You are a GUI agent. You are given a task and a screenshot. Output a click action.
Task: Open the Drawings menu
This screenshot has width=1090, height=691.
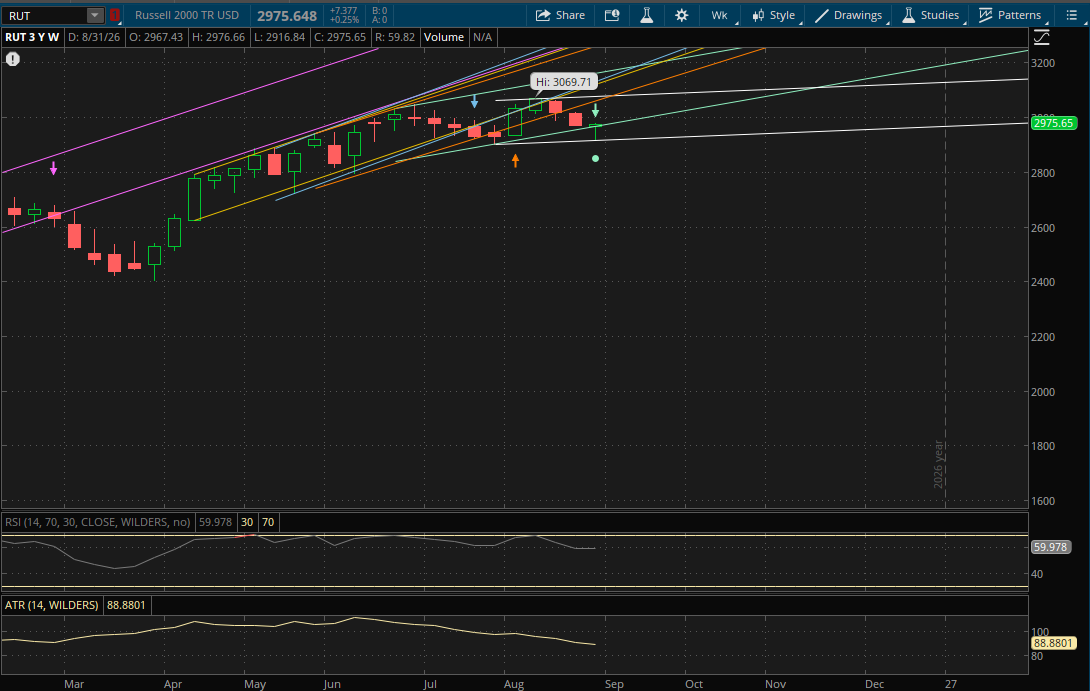pyautogui.click(x=848, y=15)
